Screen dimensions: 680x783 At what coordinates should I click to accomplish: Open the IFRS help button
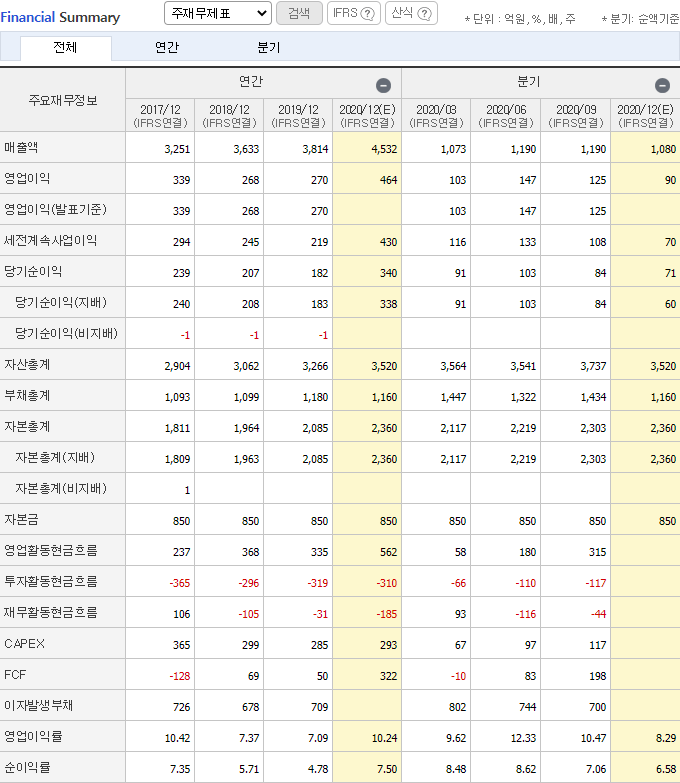pos(354,13)
